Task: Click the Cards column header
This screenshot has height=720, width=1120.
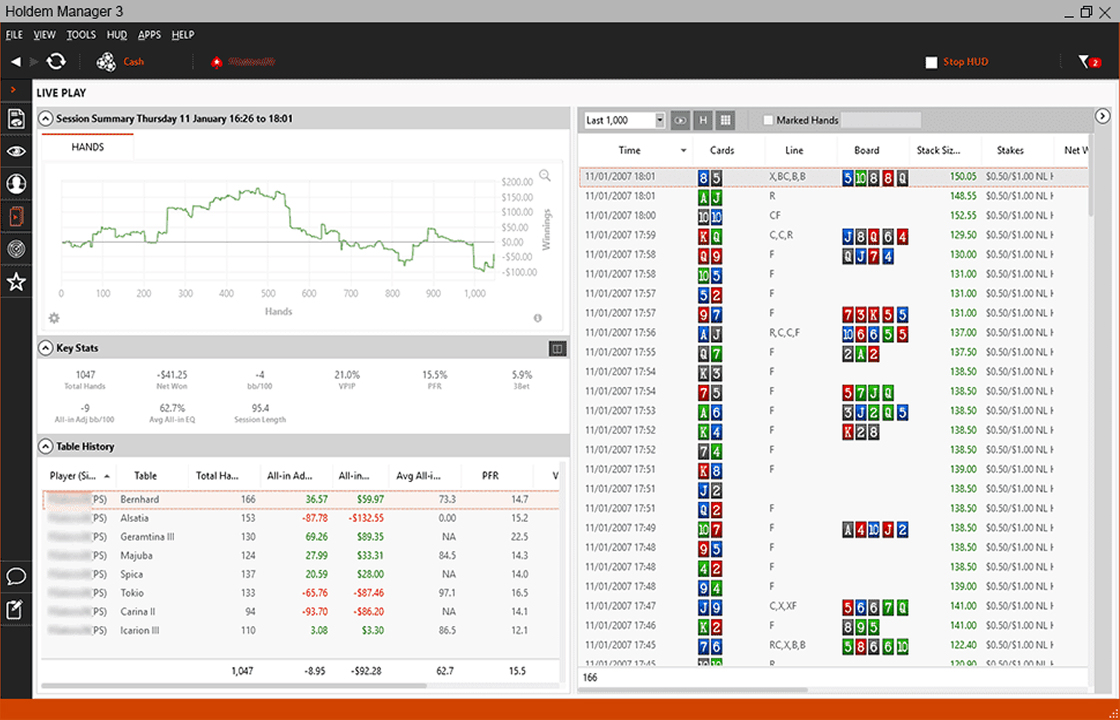Action: (x=721, y=151)
